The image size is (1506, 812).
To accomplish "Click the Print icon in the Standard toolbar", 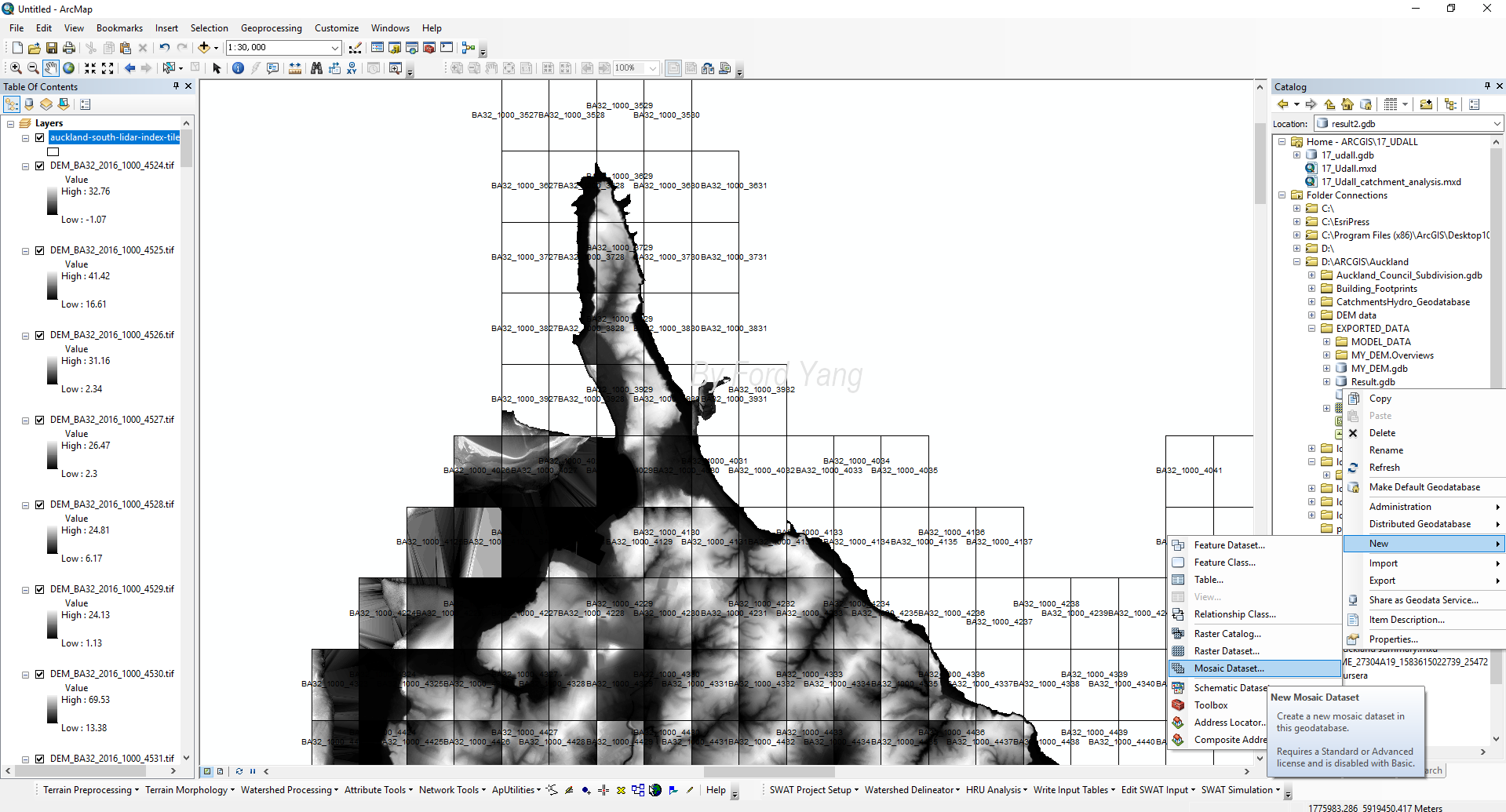I will (x=69, y=48).
